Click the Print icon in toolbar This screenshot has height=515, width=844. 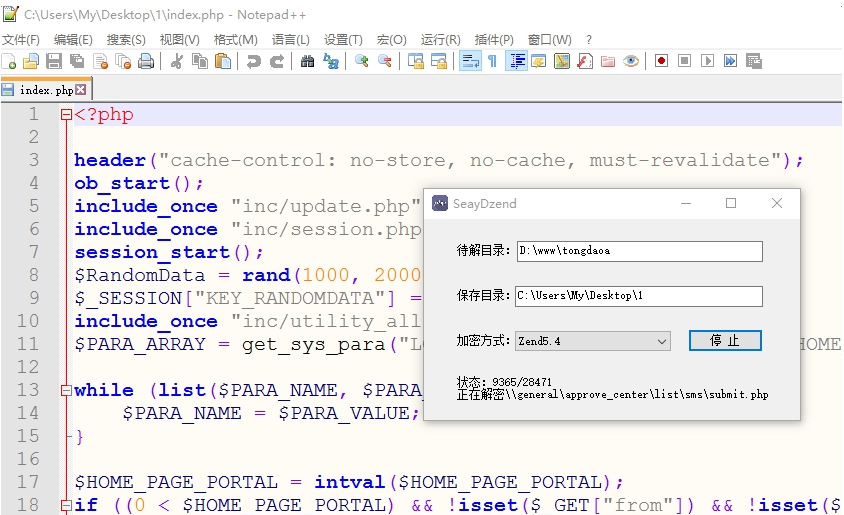coord(146,61)
